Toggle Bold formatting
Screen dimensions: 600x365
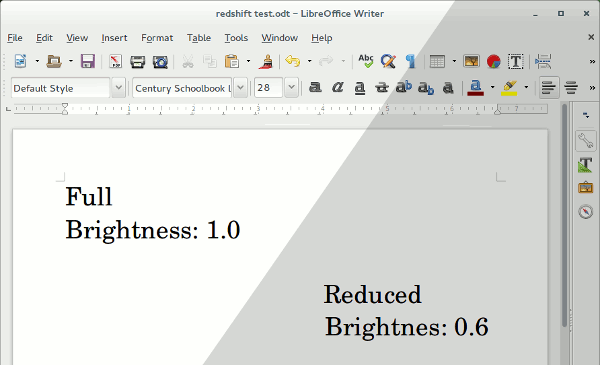tap(315, 88)
